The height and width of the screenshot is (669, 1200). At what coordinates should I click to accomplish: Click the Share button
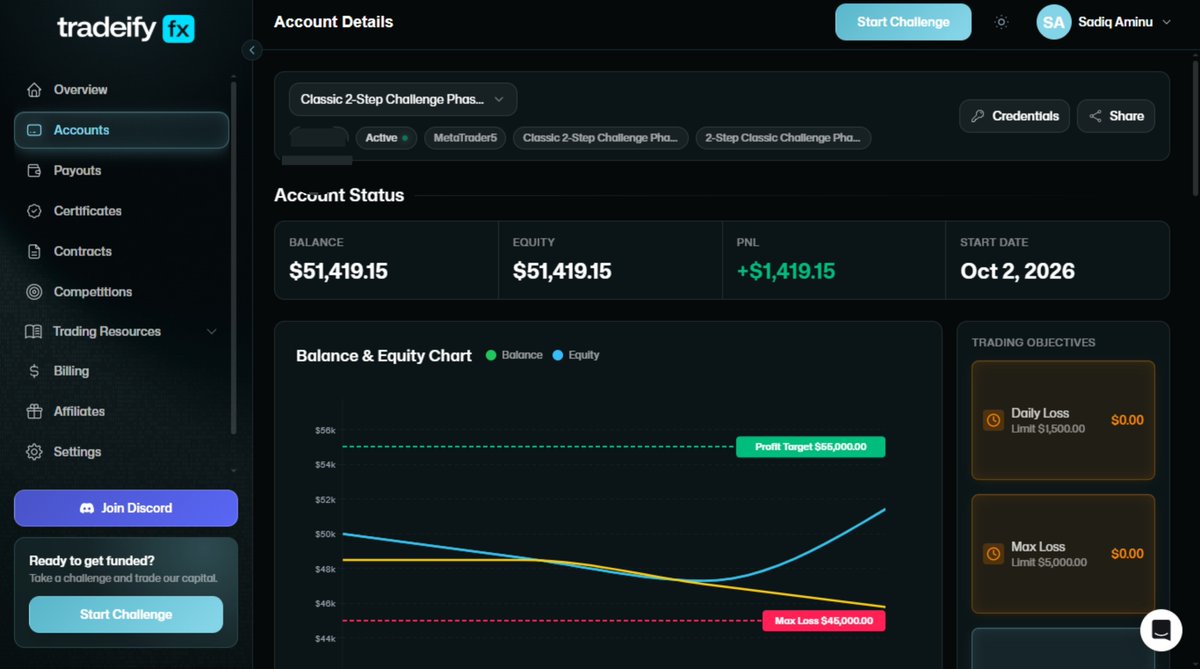point(1116,116)
